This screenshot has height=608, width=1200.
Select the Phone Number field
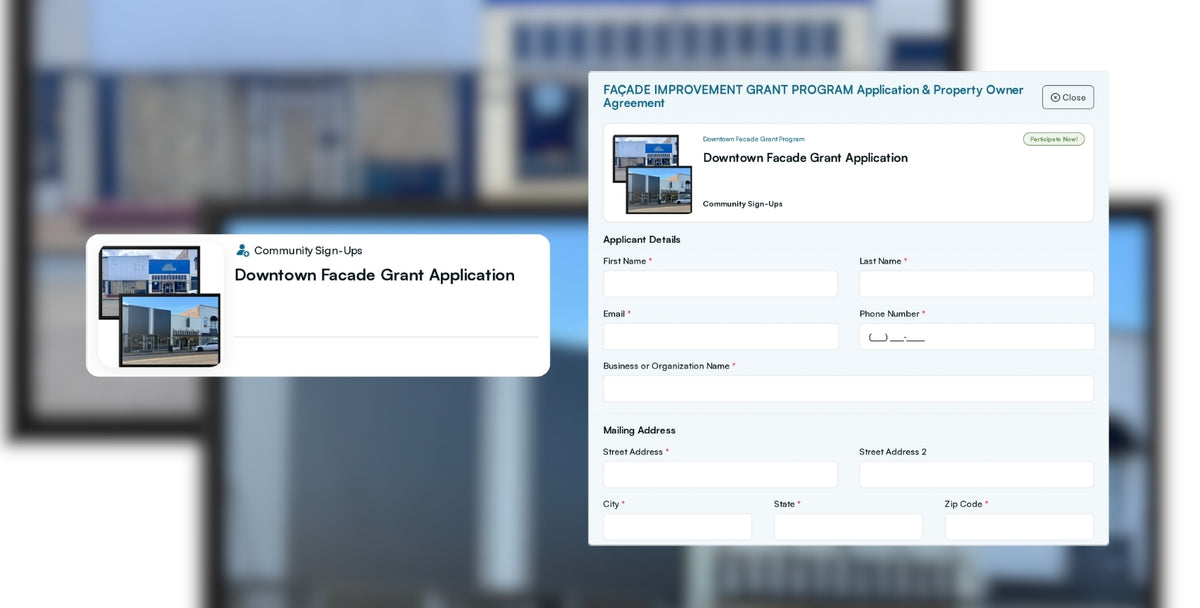[x=976, y=337]
